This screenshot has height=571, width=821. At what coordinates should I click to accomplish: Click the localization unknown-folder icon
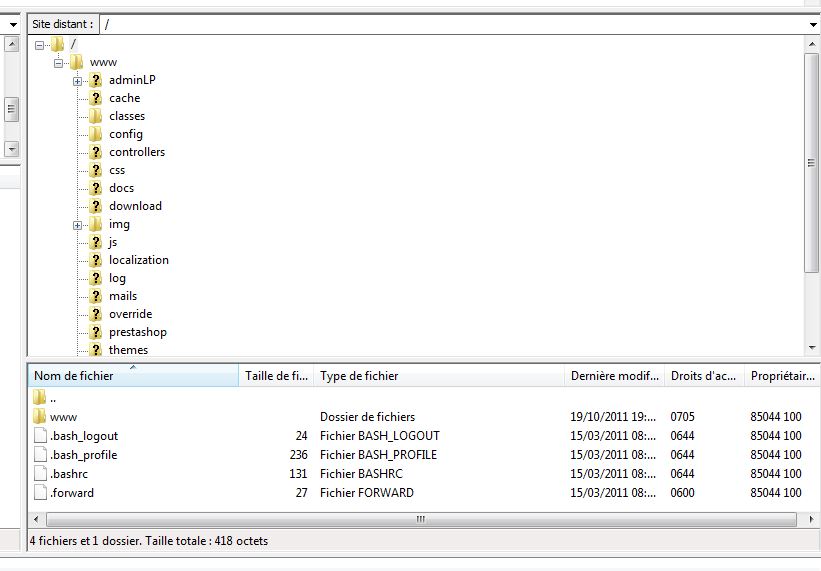point(95,260)
